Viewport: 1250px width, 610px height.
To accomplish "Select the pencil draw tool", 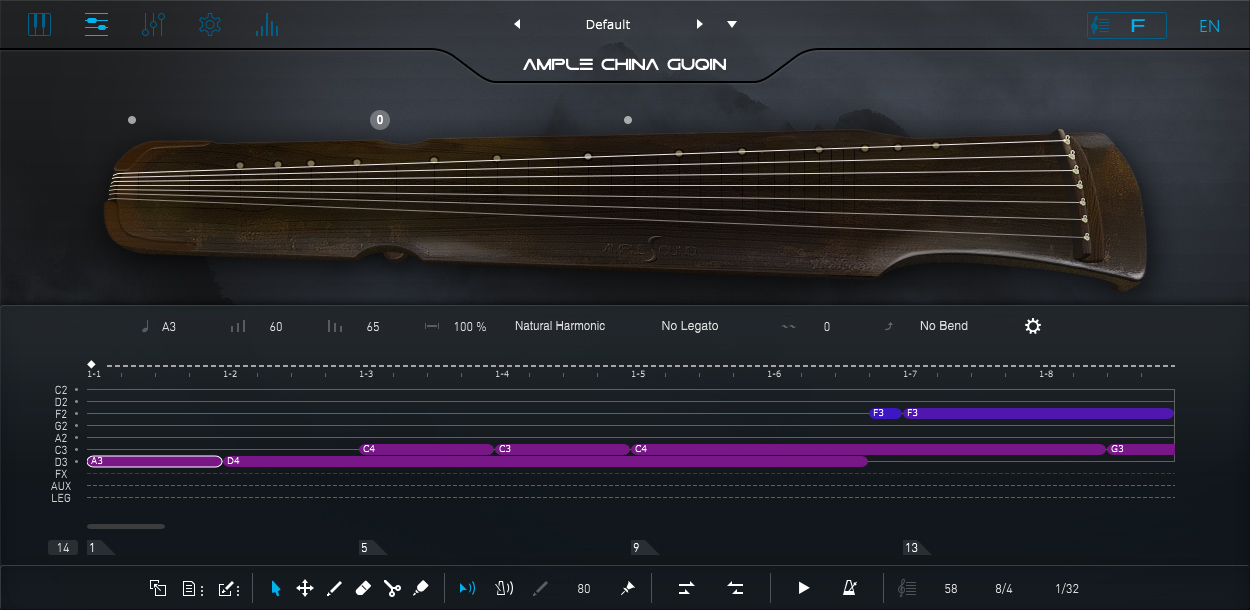I will coord(335,589).
